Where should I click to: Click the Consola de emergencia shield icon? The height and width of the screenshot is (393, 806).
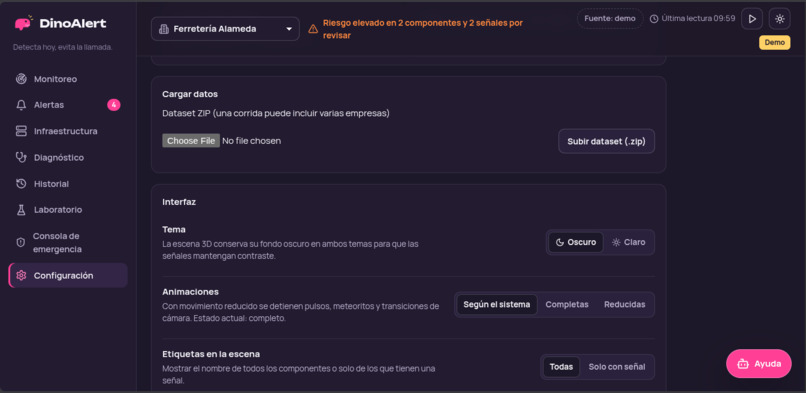coord(21,242)
